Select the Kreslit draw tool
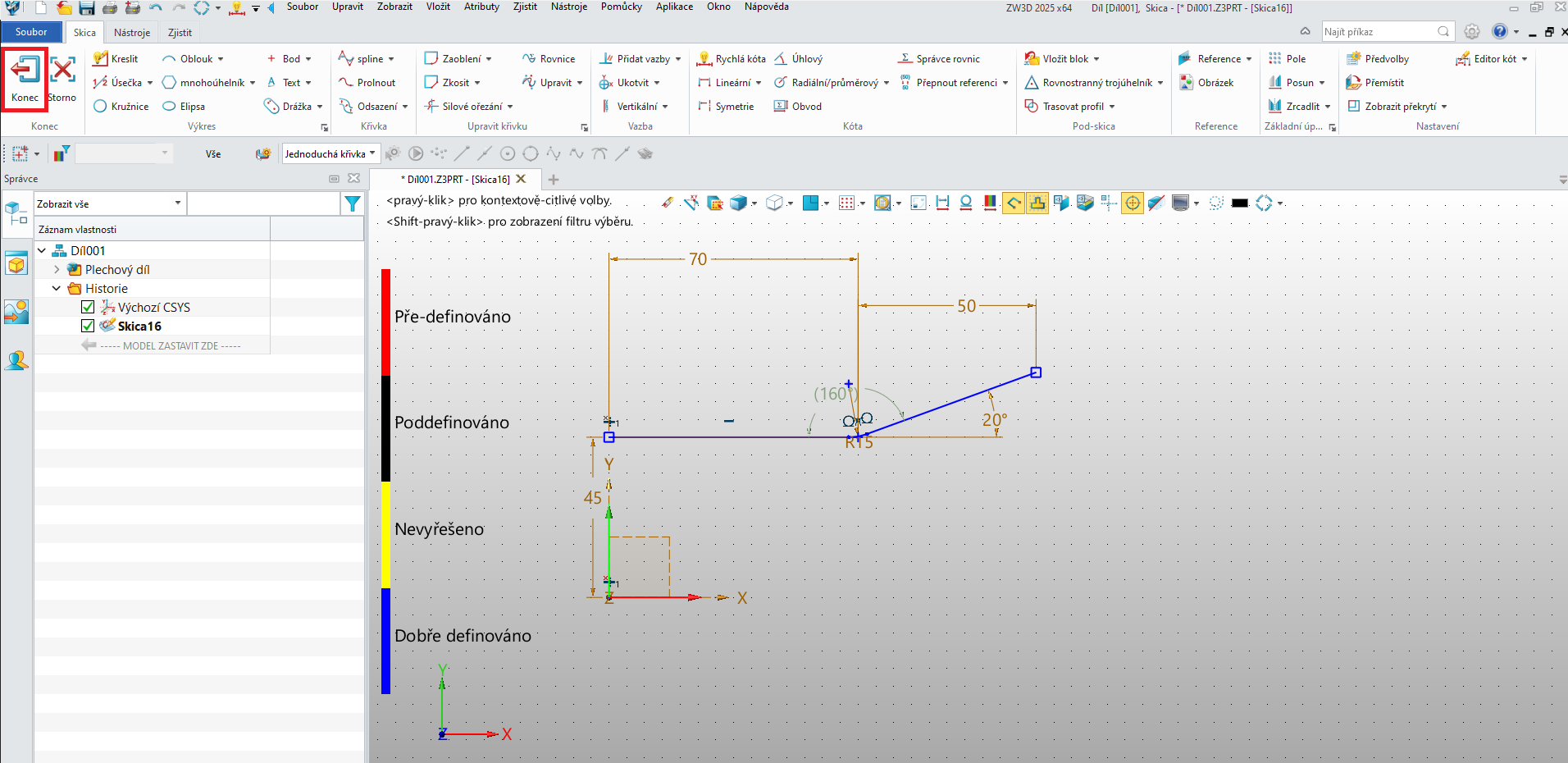Screen dimensions: 1568x763 pyautogui.click(x=116, y=59)
